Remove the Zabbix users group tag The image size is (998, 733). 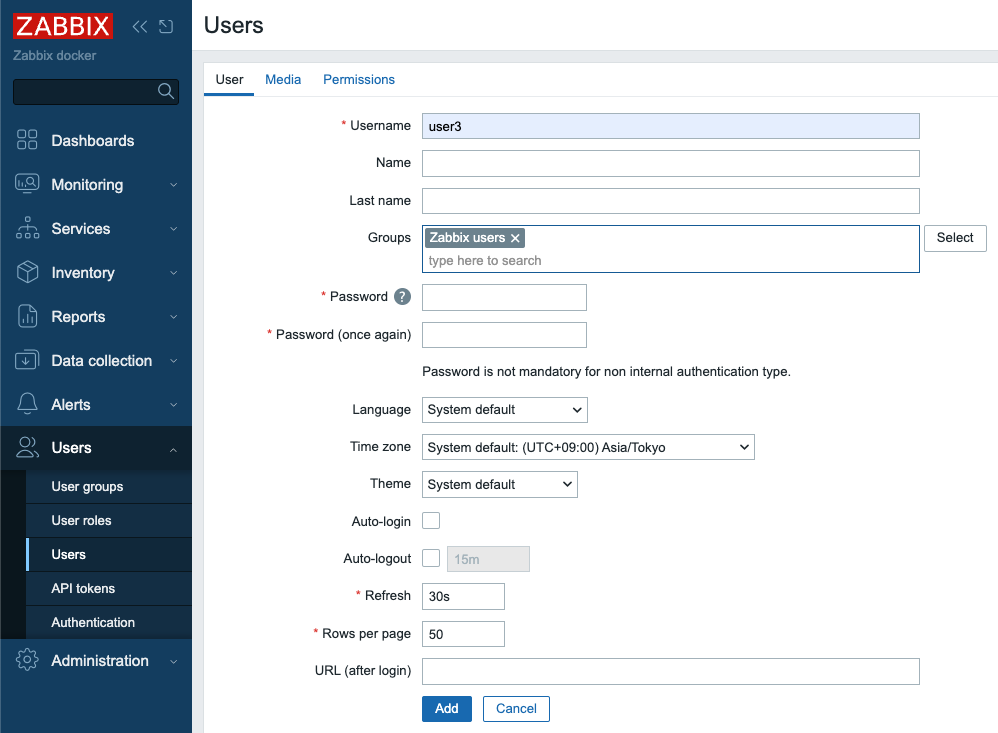click(x=515, y=238)
